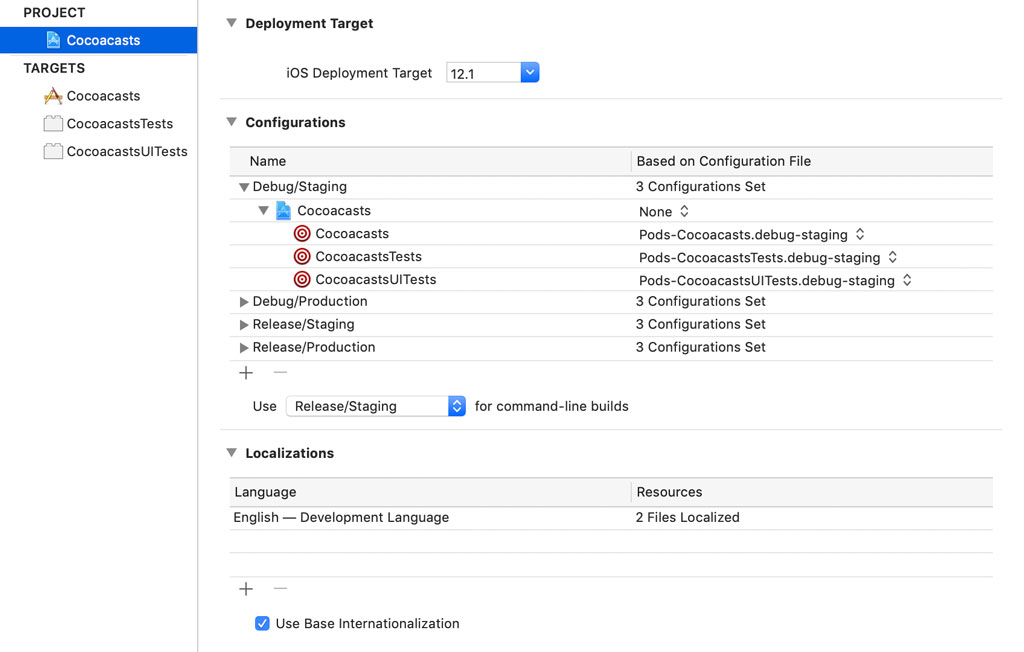Click the CocoacastsTests target icon under Debug/Staging
The height and width of the screenshot is (652, 1024).
302,256
